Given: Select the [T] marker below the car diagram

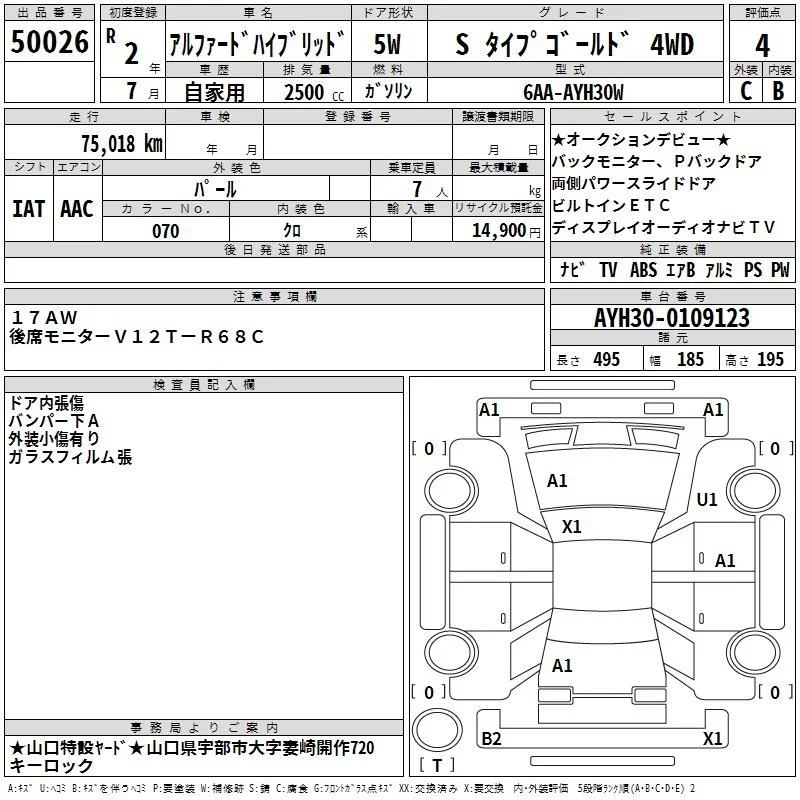Looking at the screenshot, I should pos(436,765).
